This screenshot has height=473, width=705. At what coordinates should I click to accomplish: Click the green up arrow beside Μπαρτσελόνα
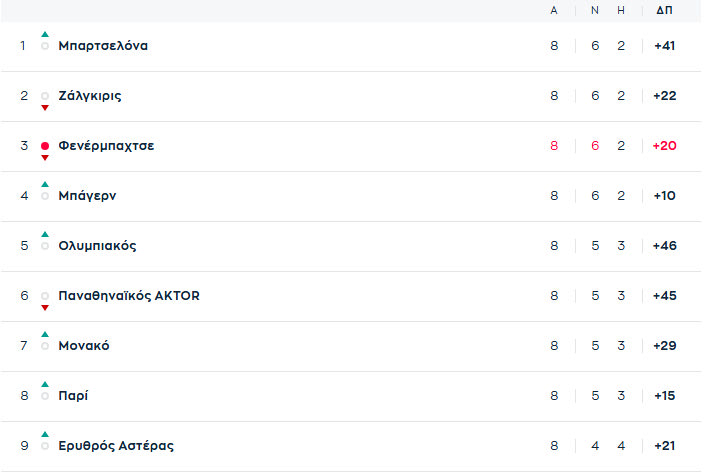(x=45, y=35)
